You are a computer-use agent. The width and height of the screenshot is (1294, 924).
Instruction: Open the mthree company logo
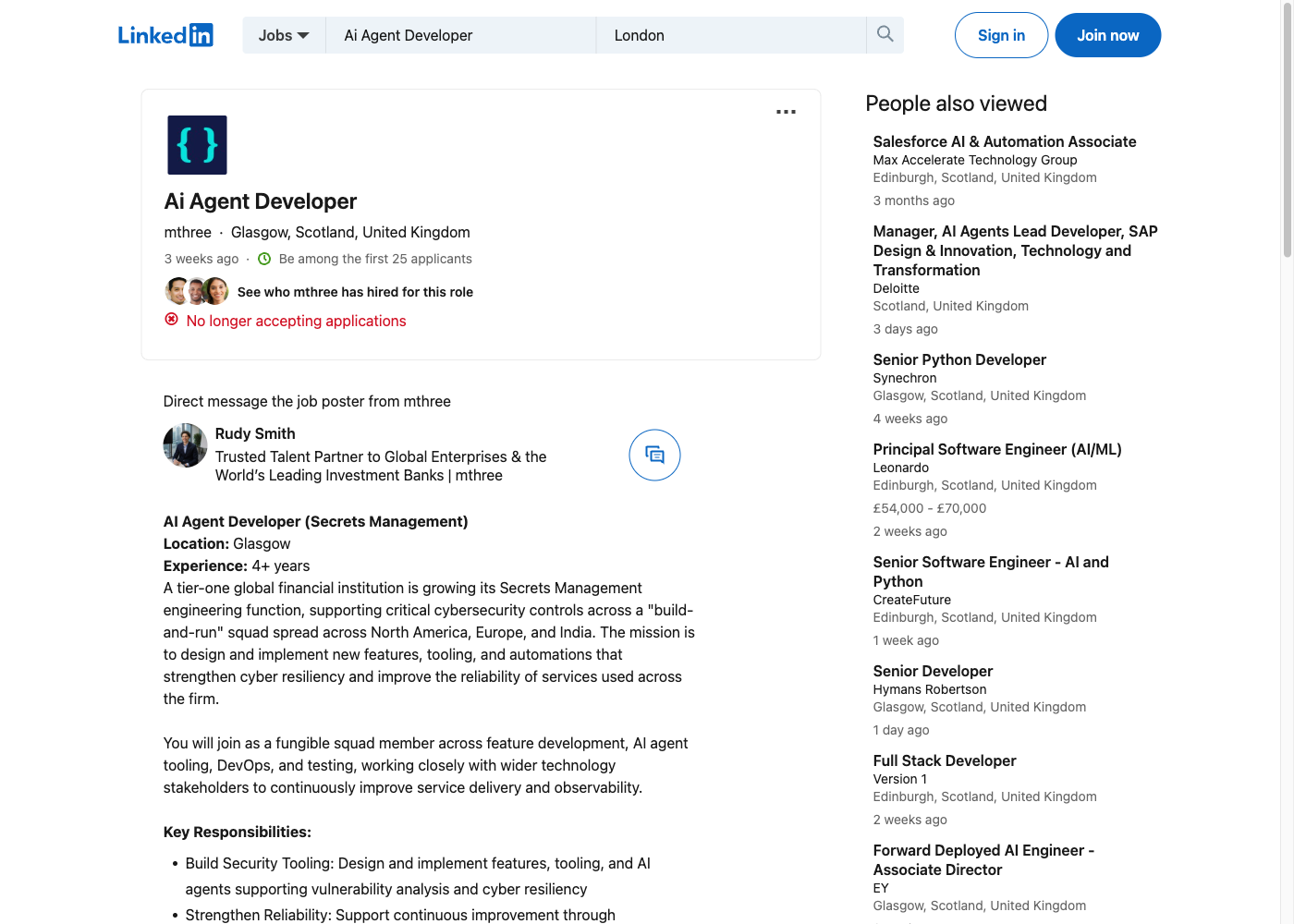click(197, 145)
